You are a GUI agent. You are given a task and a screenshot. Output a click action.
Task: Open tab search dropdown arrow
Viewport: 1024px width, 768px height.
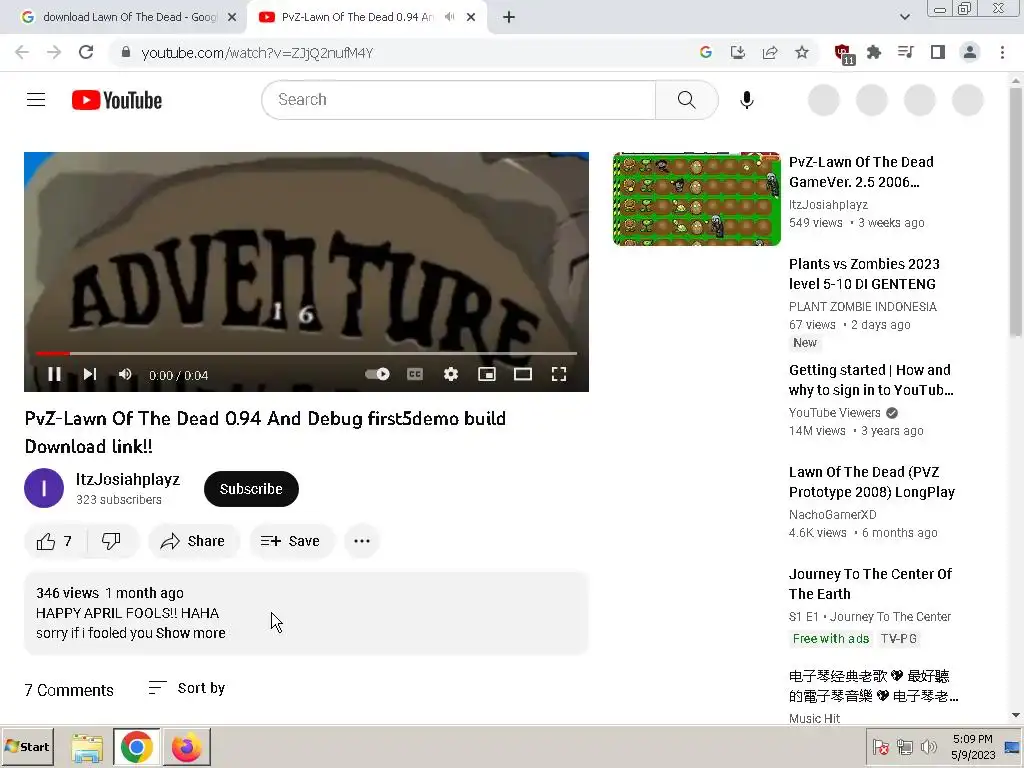pyautogui.click(x=904, y=17)
